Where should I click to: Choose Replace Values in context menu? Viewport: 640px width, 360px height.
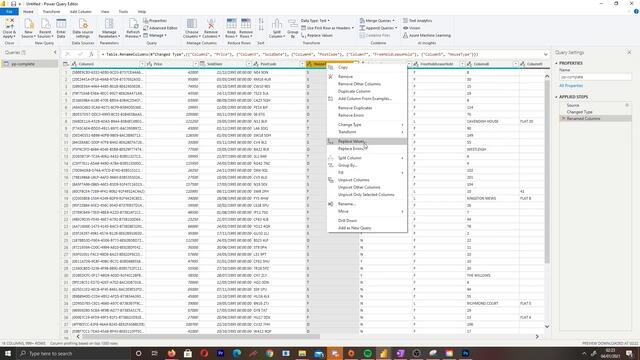[367, 142]
